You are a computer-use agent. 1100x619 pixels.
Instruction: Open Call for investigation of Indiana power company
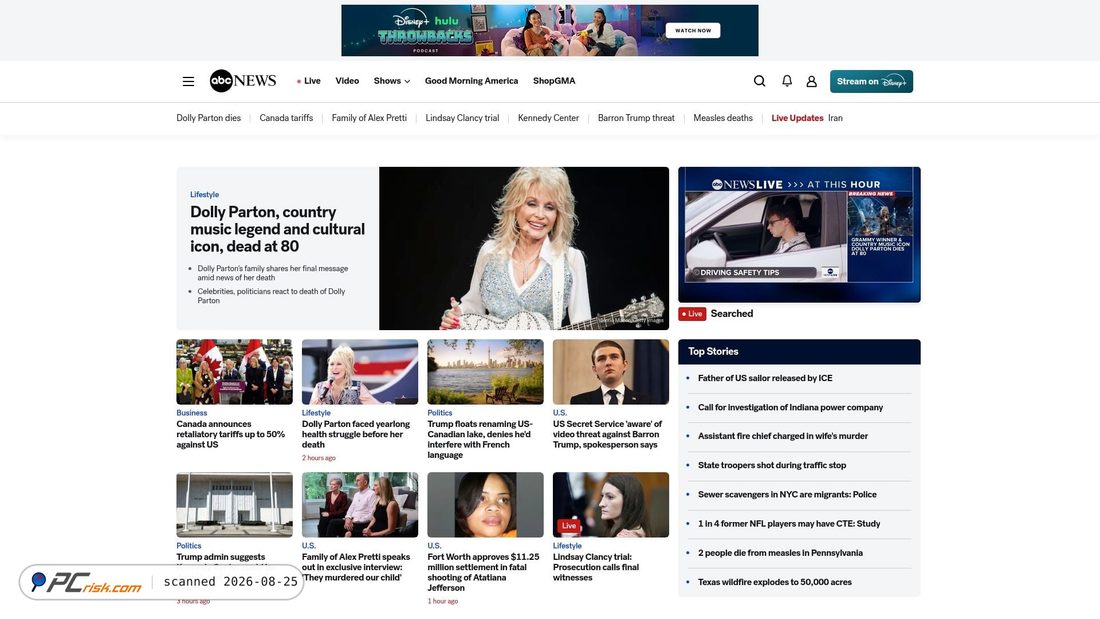[790, 408]
